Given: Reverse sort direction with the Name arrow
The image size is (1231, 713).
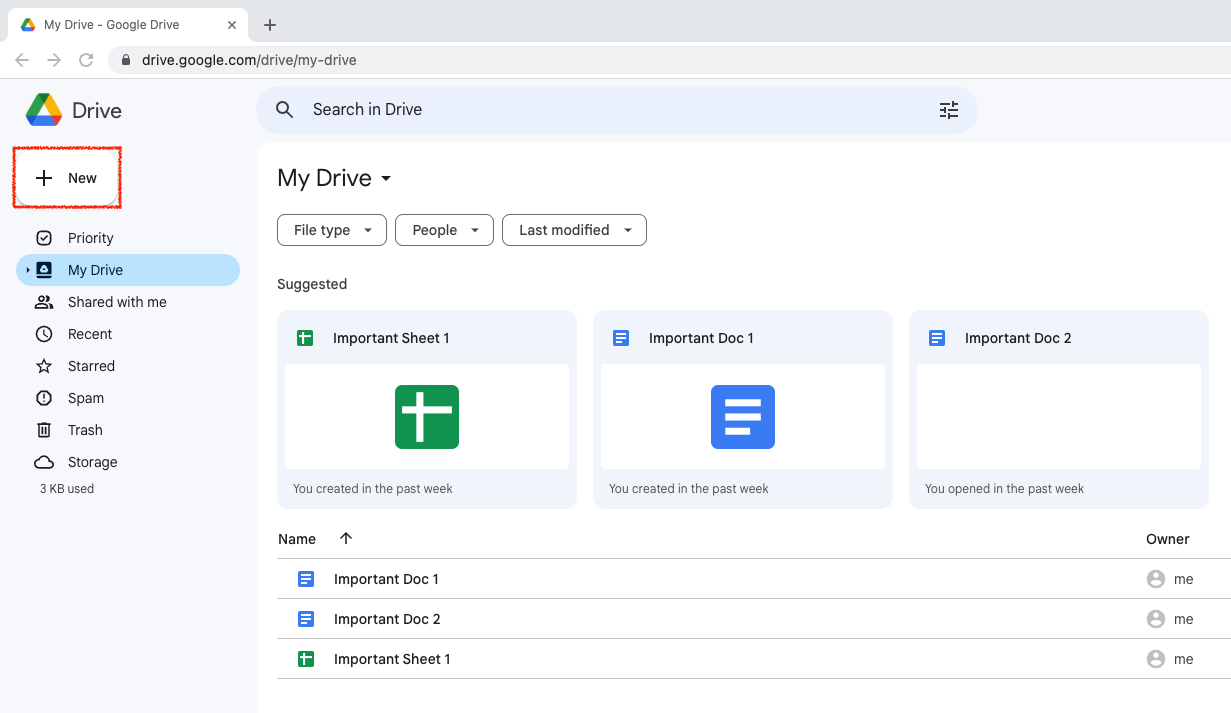Looking at the screenshot, I should pos(346,538).
